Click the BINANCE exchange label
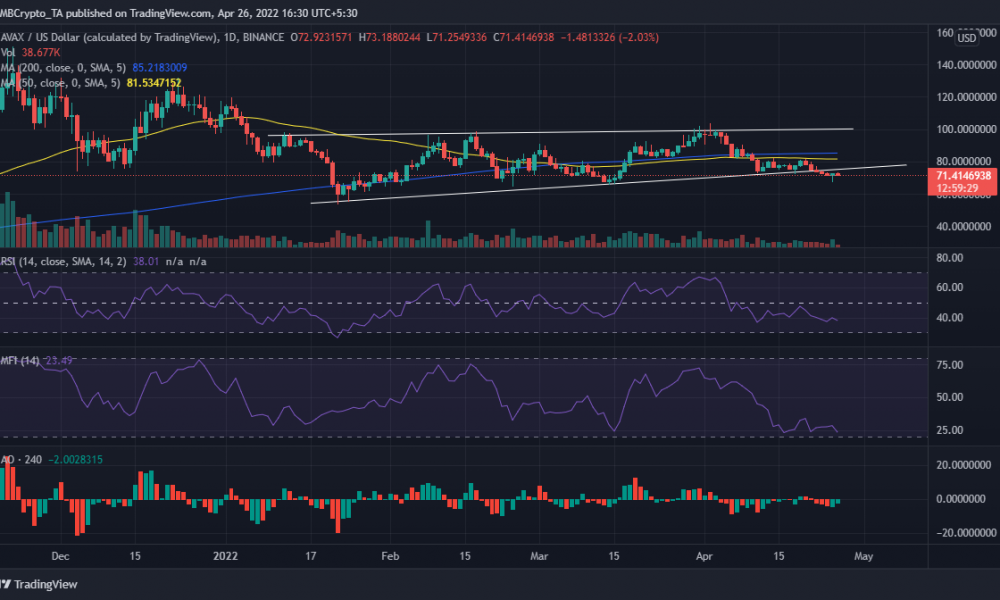The width and height of the screenshot is (1000, 600). point(263,38)
